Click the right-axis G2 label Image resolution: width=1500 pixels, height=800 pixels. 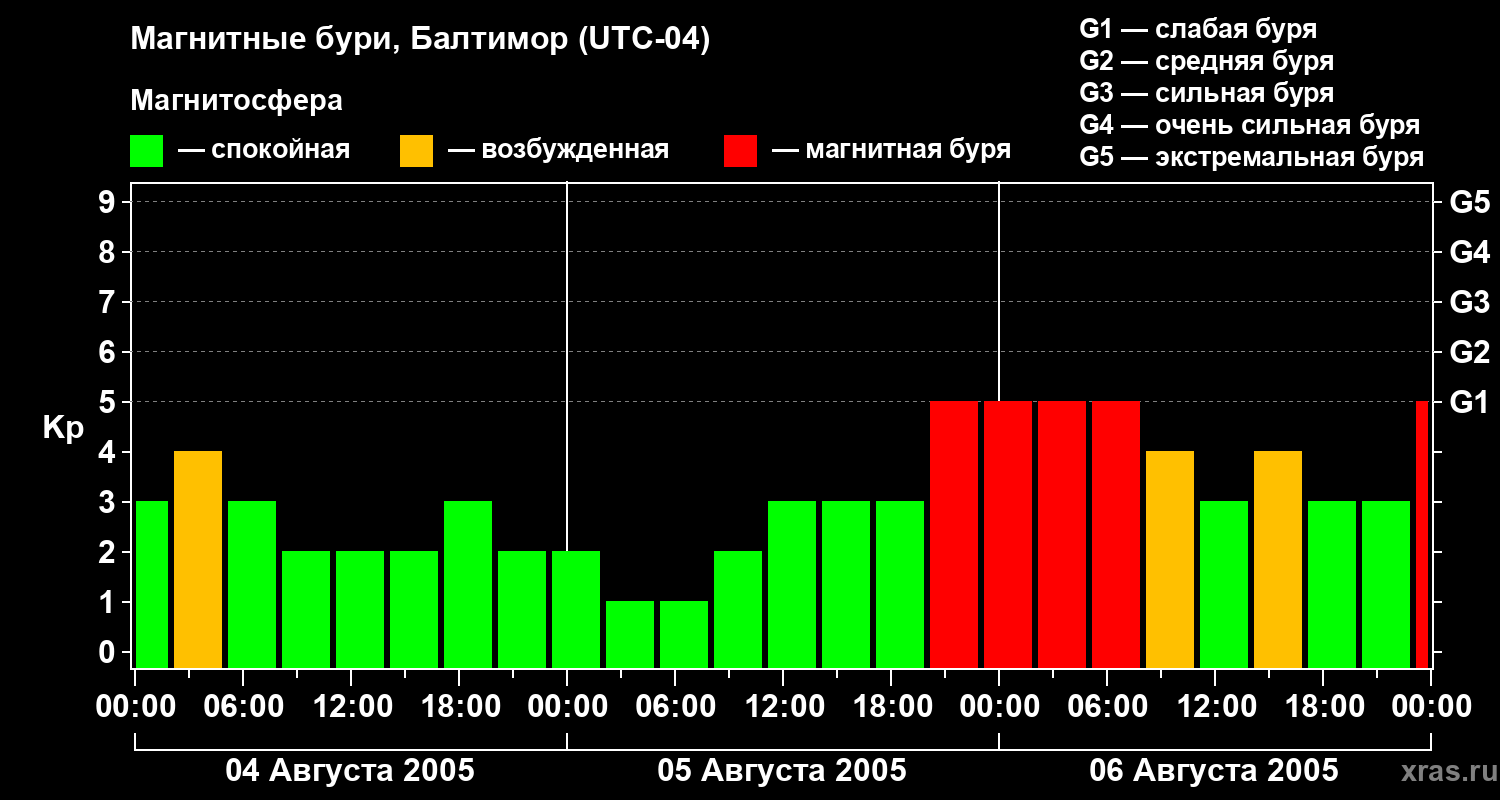[x=1470, y=352]
